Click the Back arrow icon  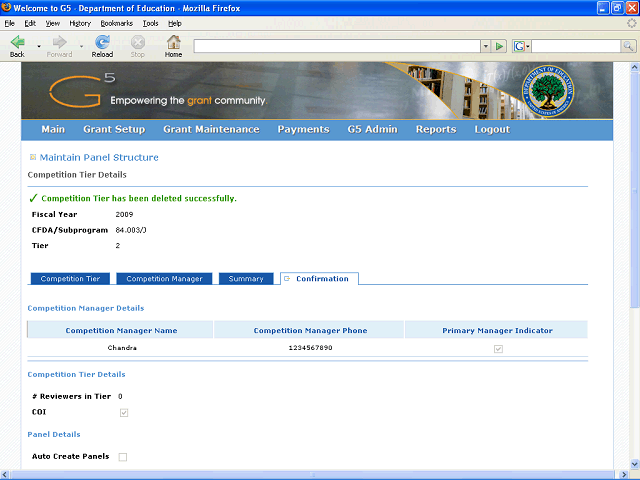18,42
